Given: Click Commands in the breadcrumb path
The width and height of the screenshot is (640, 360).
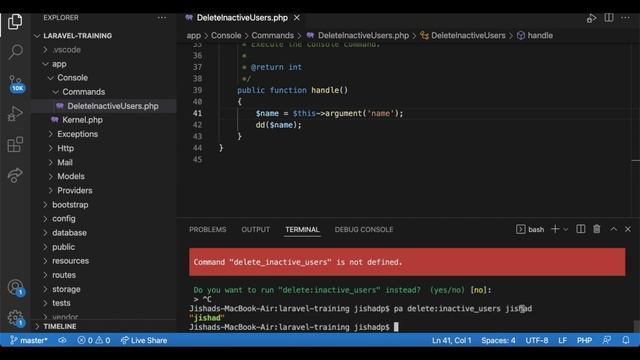Looking at the screenshot, I should tap(272, 36).
